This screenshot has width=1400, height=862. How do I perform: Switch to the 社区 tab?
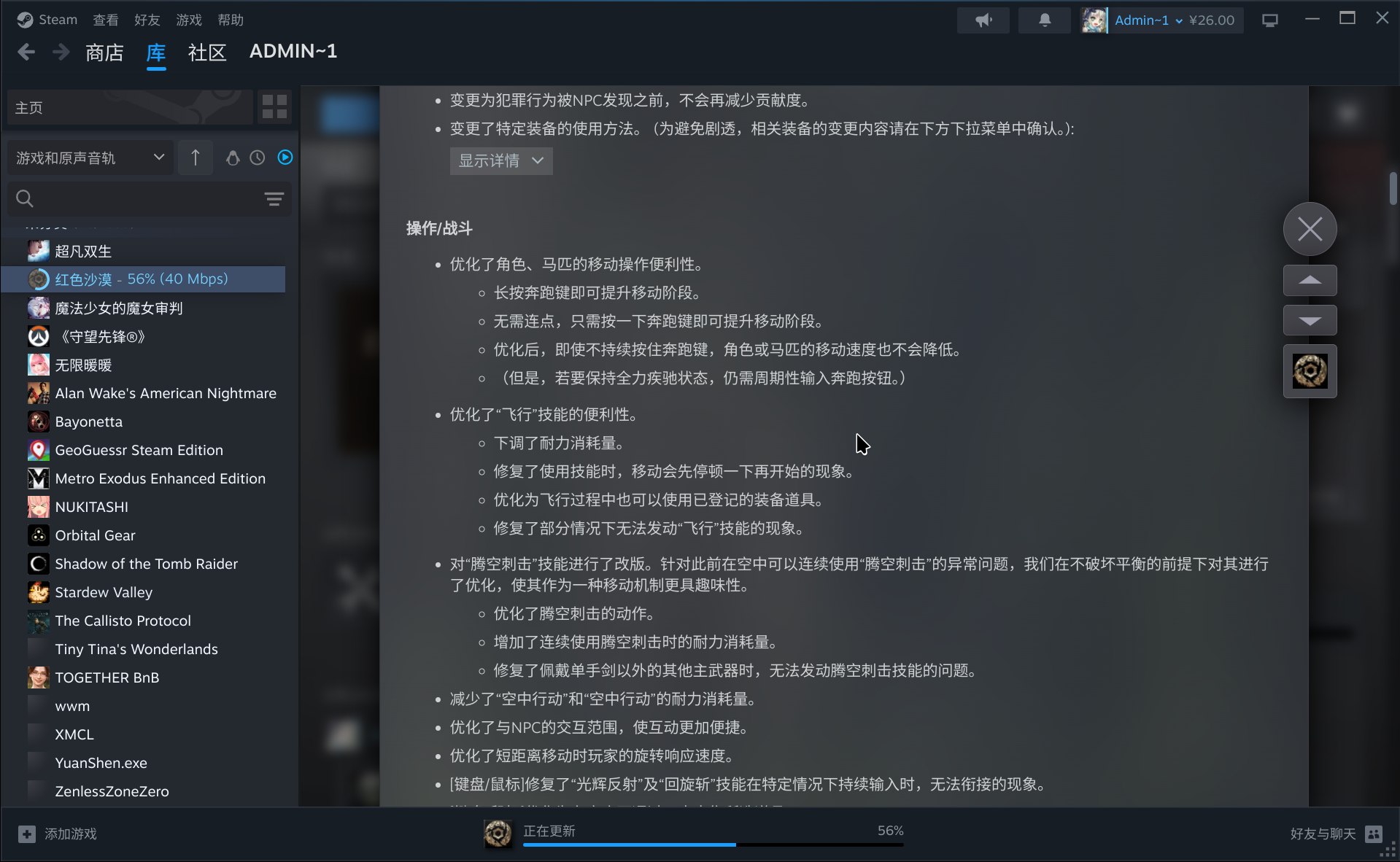click(x=206, y=51)
